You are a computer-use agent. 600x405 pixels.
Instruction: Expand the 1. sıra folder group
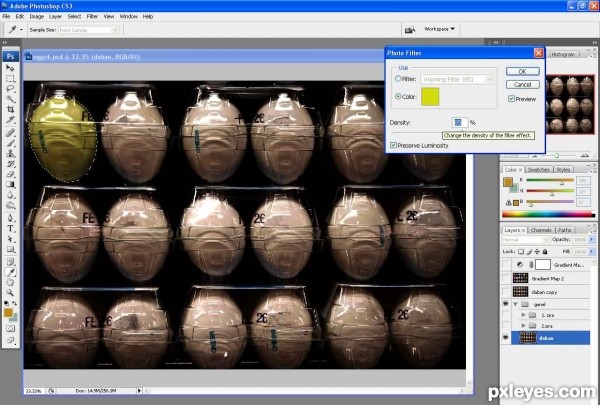pos(523,315)
